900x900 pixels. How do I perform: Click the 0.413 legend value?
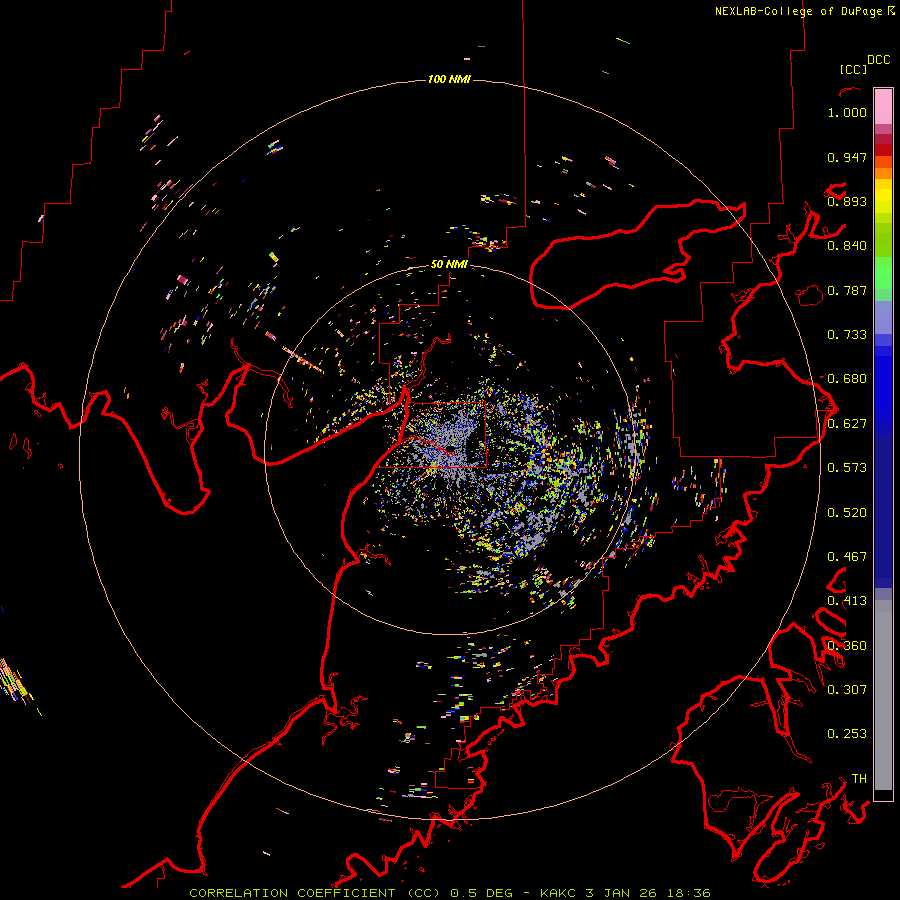point(847,601)
